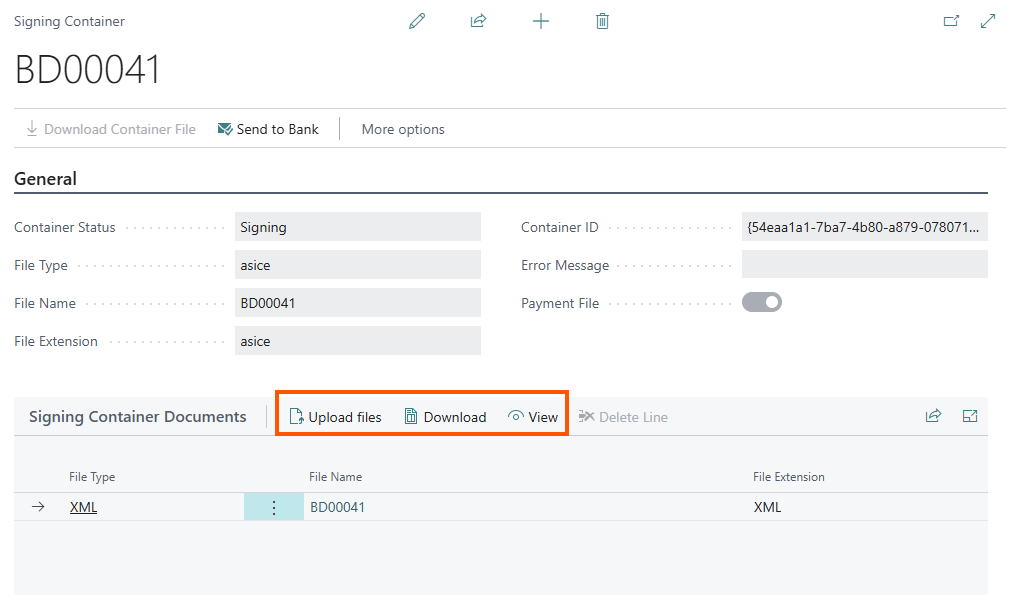This screenshot has width=1014, height=610.
Task: Click View action with eye icon
Action: click(533, 417)
